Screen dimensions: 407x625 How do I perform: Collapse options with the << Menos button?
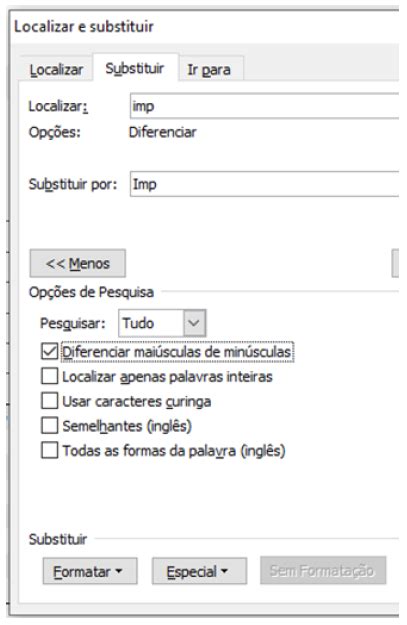tap(78, 263)
